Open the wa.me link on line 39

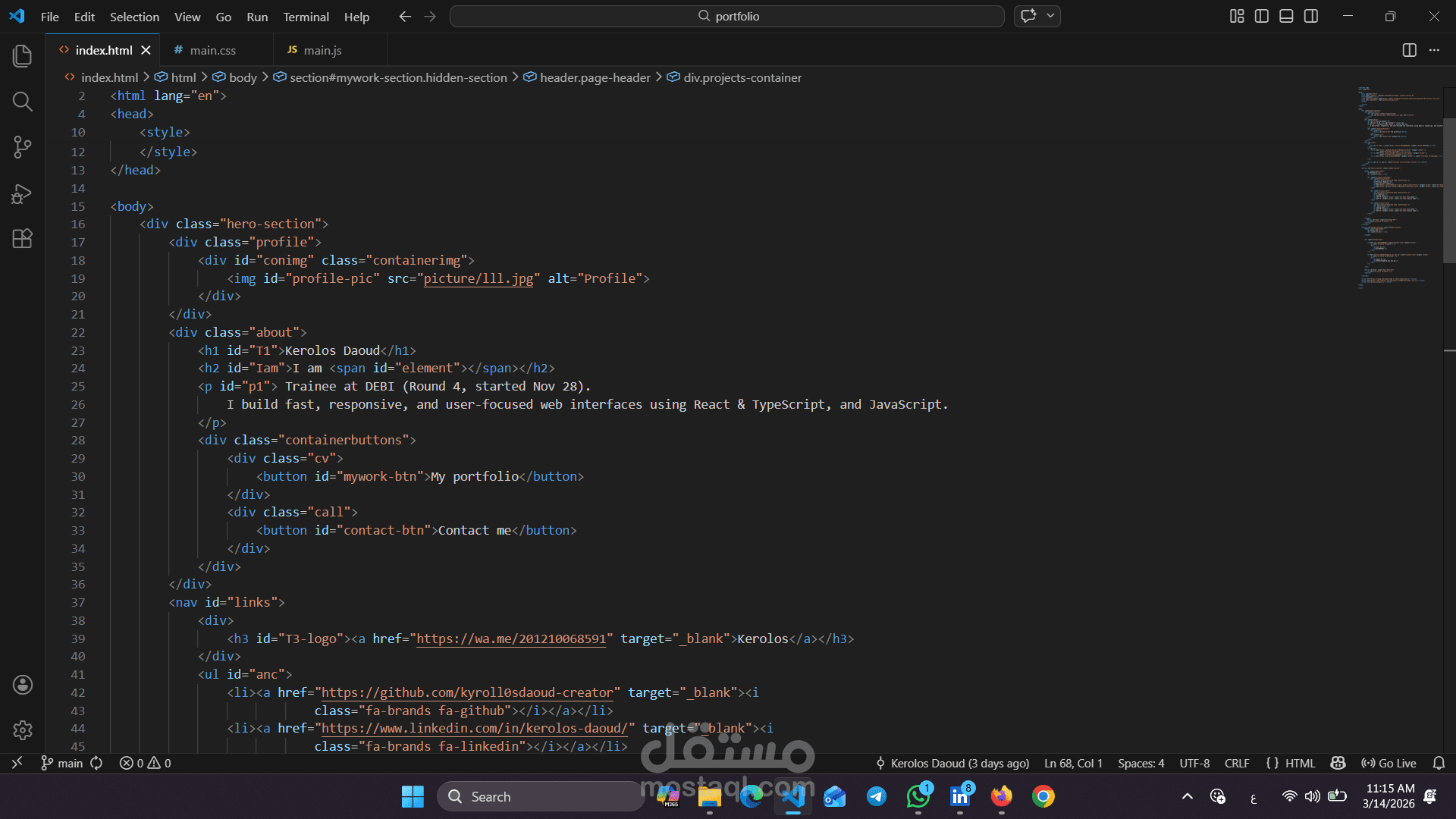(510, 639)
